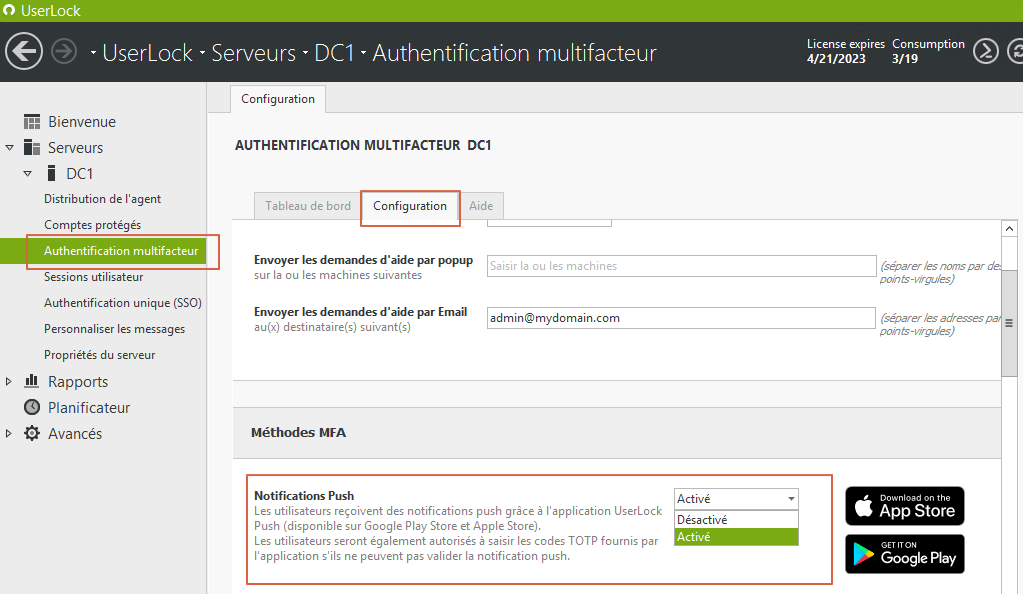The width and height of the screenshot is (1023, 594).
Task: Open Authentification multifacteur in sidebar
Action: 121,251
